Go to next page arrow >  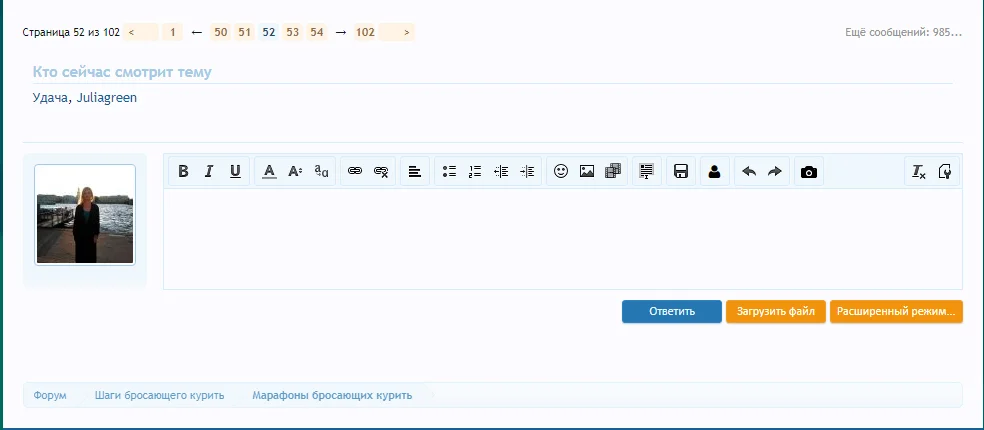tap(397, 32)
